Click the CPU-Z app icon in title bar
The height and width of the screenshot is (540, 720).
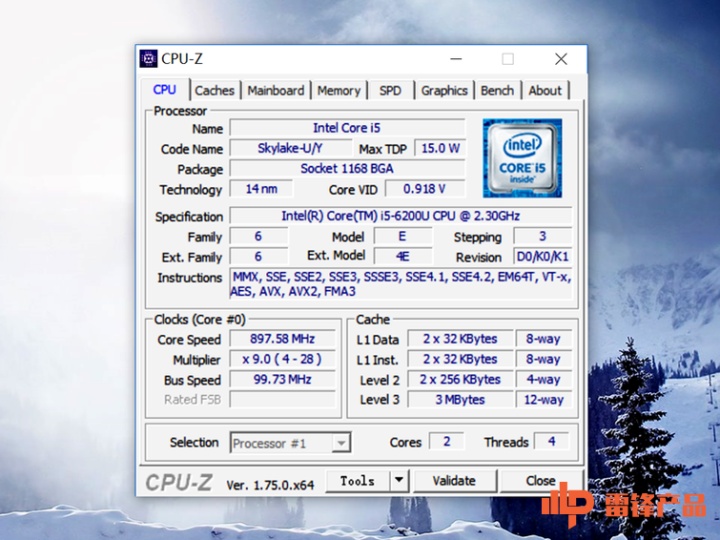coord(148,59)
